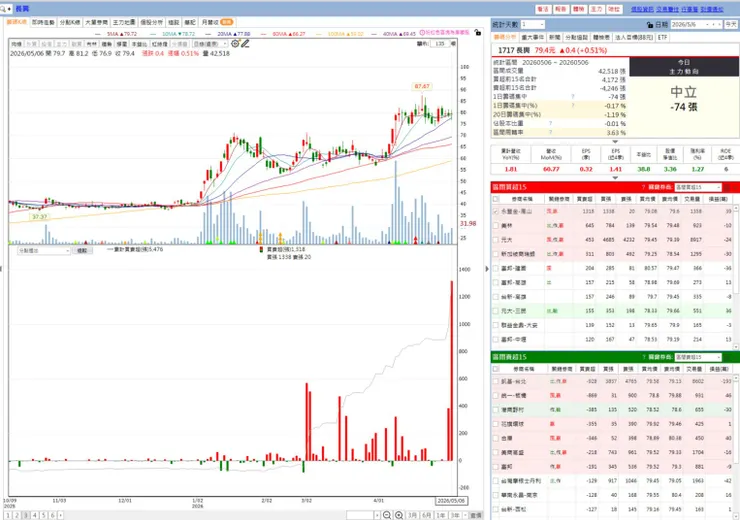This screenshot has height=520, width=740.
Task: Go to chart page 1
Action: (x=8, y=515)
